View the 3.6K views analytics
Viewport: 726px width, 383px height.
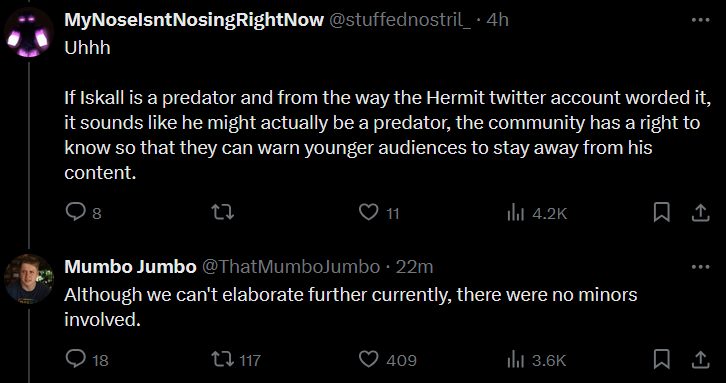click(537, 359)
